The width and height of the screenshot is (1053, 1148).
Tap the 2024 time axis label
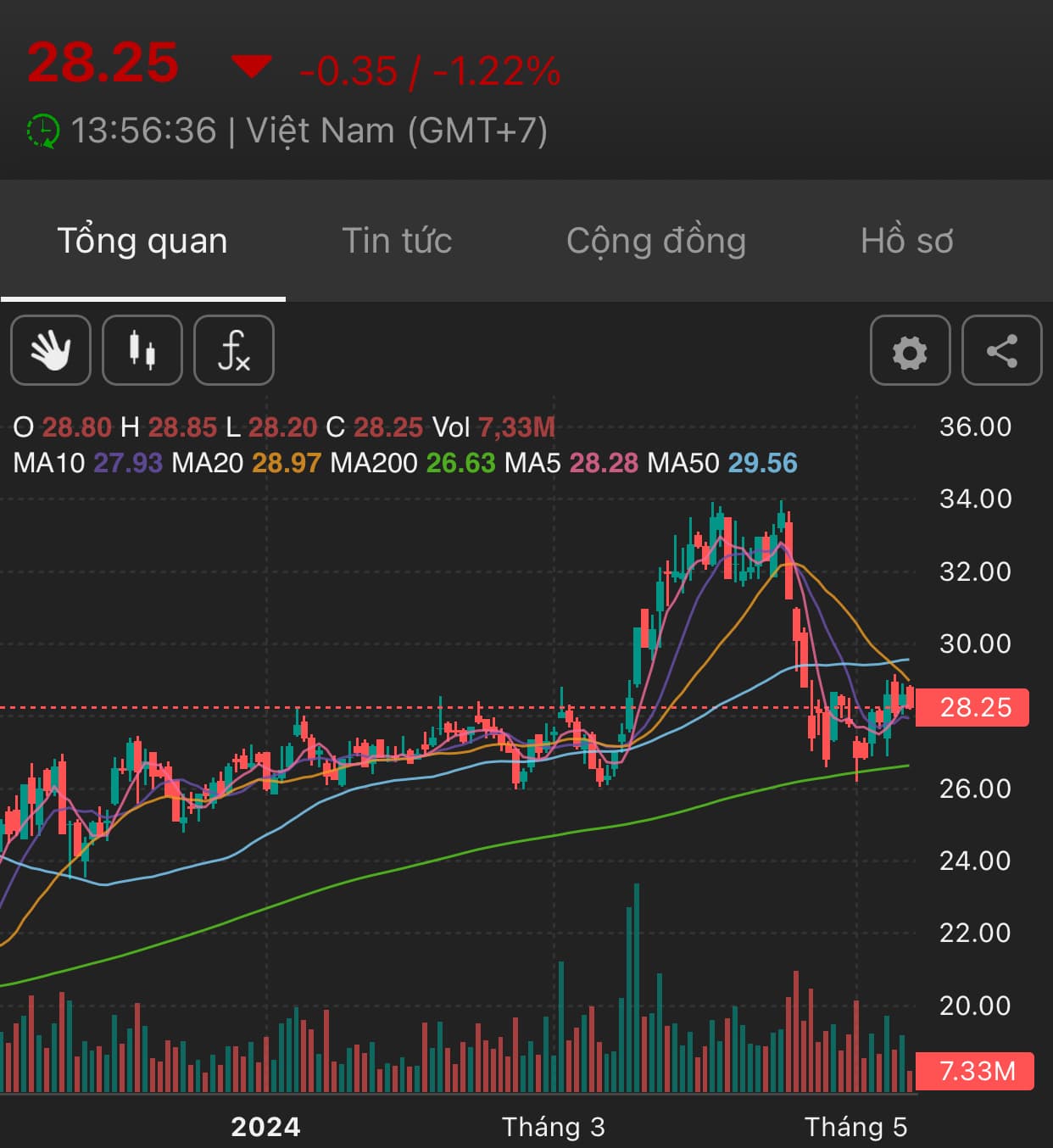(x=265, y=1127)
